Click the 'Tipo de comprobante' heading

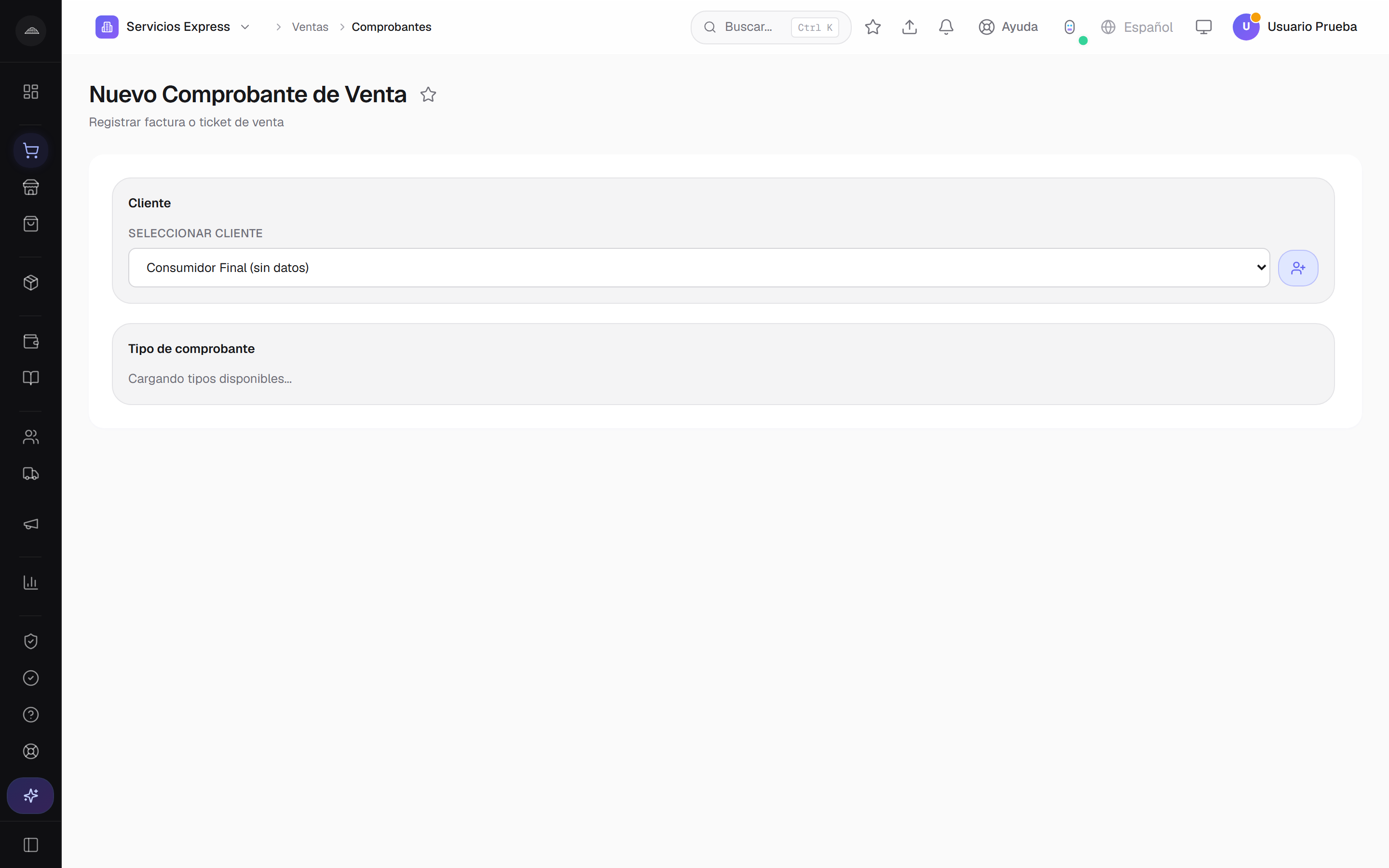coord(191,349)
